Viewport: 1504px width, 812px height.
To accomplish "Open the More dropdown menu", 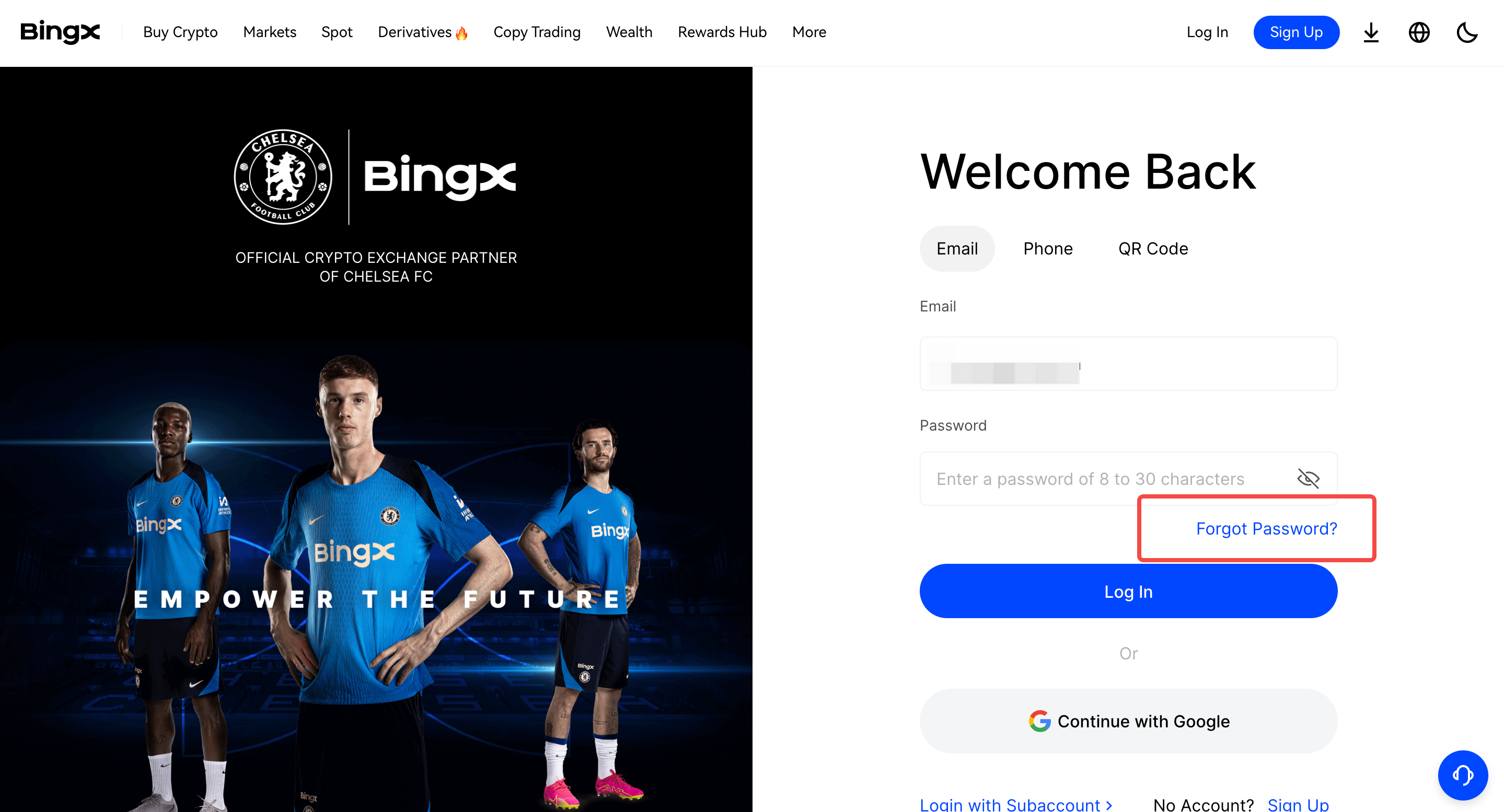I will pyautogui.click(x=809, y=32).
